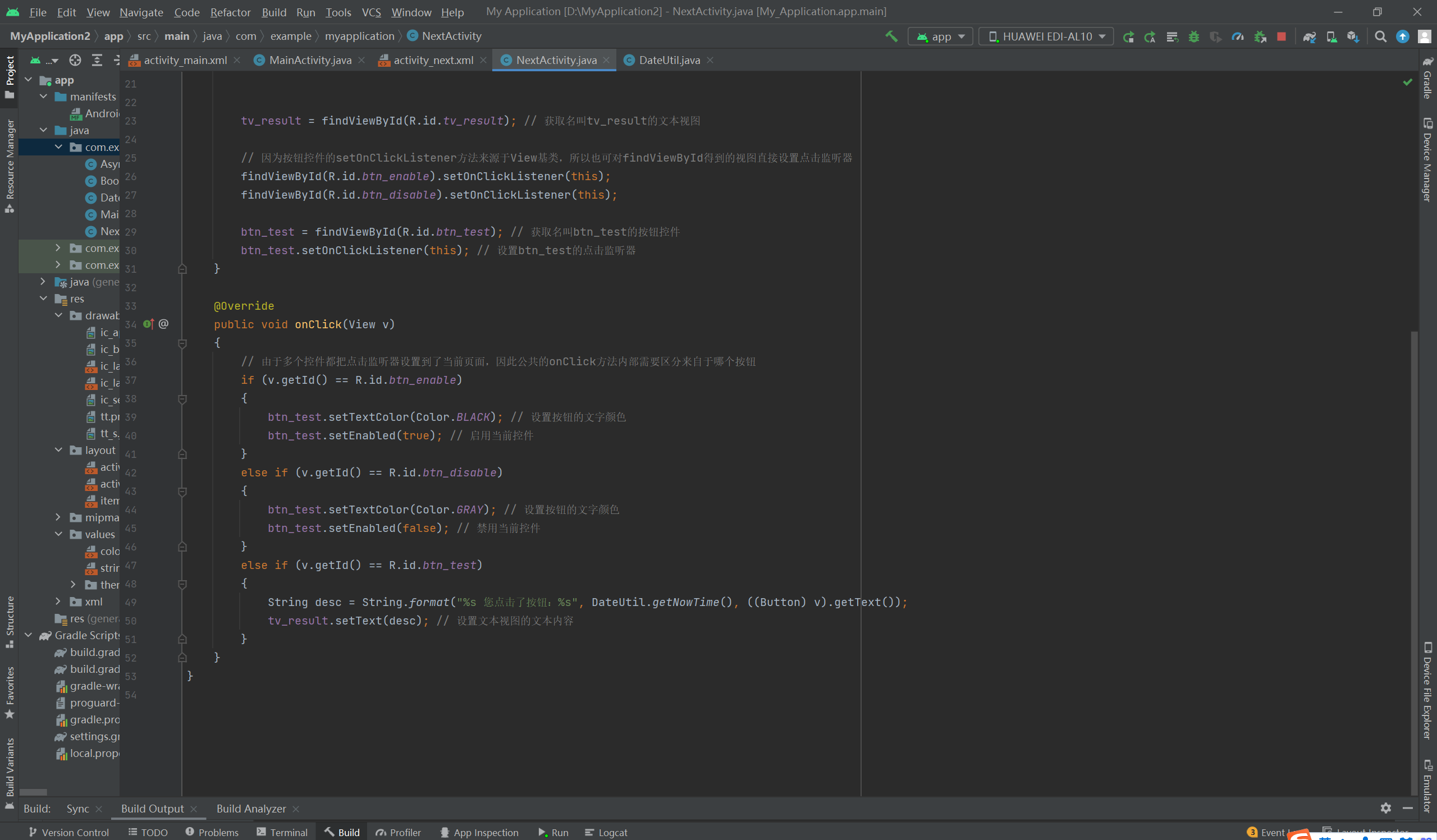The width and height of the screenshot is (1437, 840).
Task: Open the Refactor menu
Action: (x=230, y=12)
